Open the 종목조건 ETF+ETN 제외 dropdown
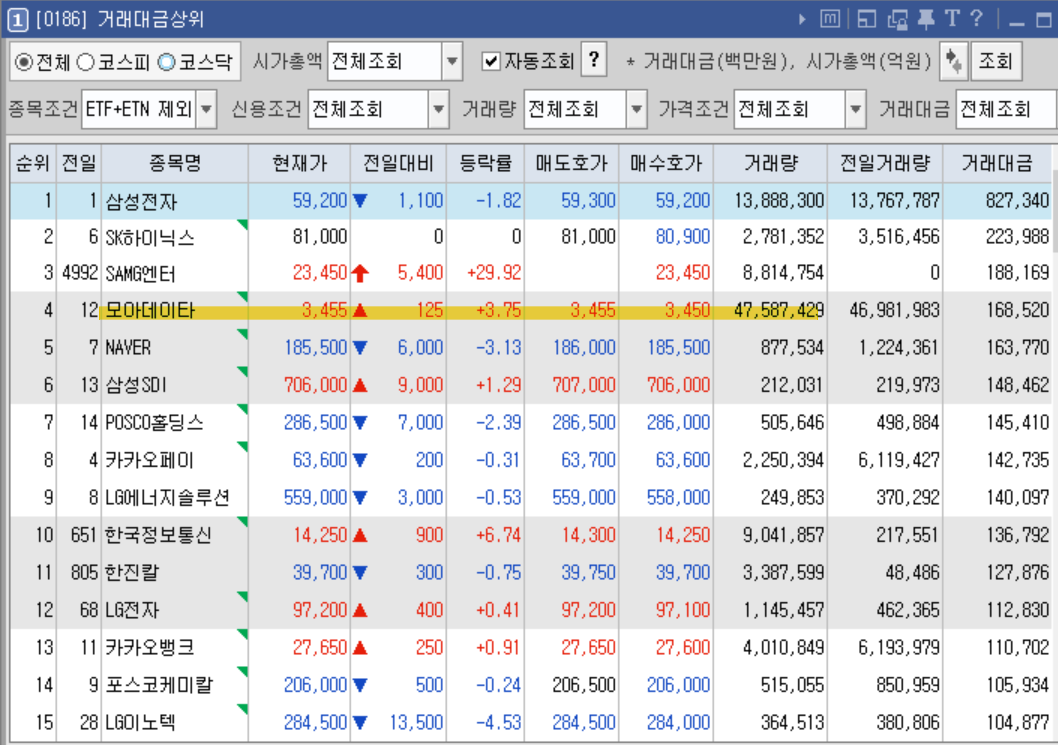 (206, 109)
